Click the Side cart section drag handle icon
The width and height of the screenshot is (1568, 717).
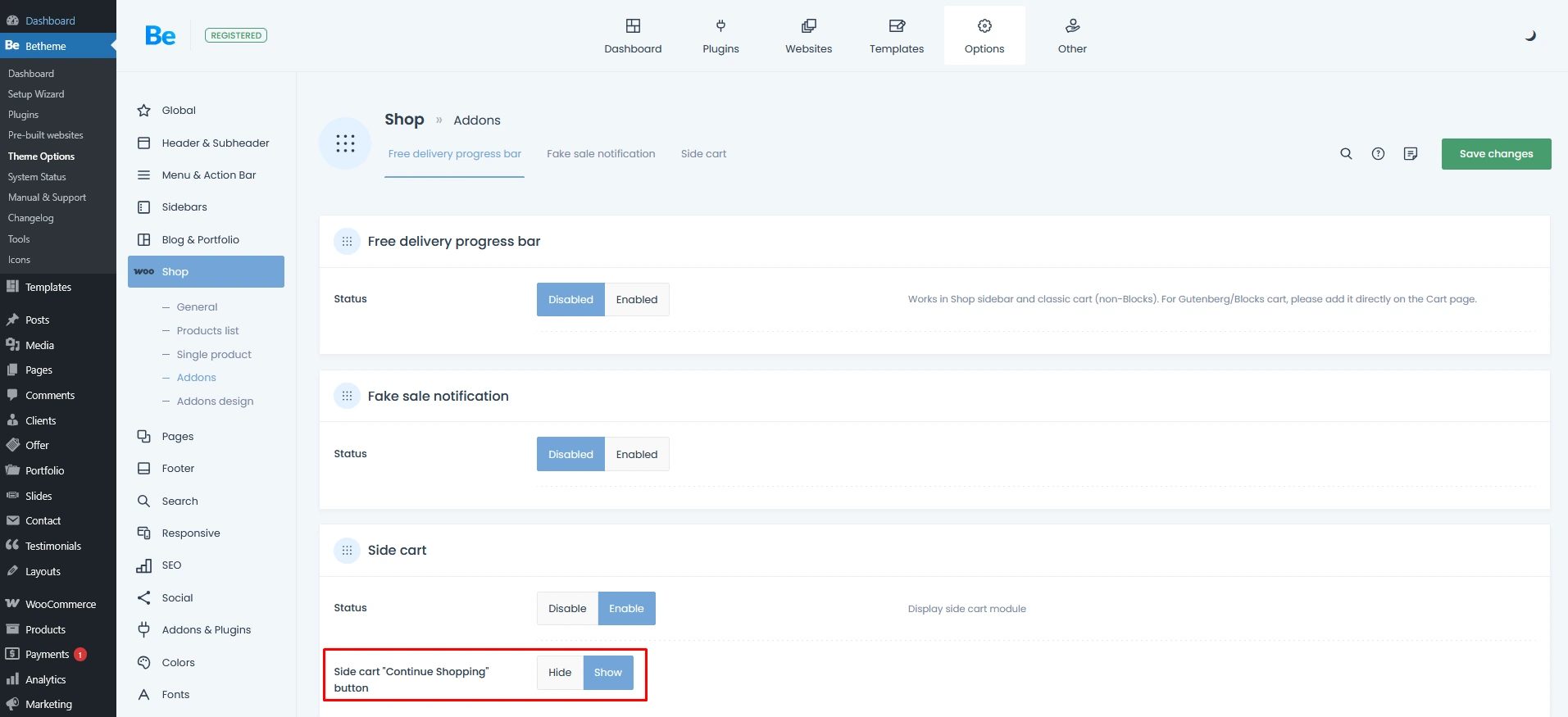pyautogui.click(x=347, y=551)
